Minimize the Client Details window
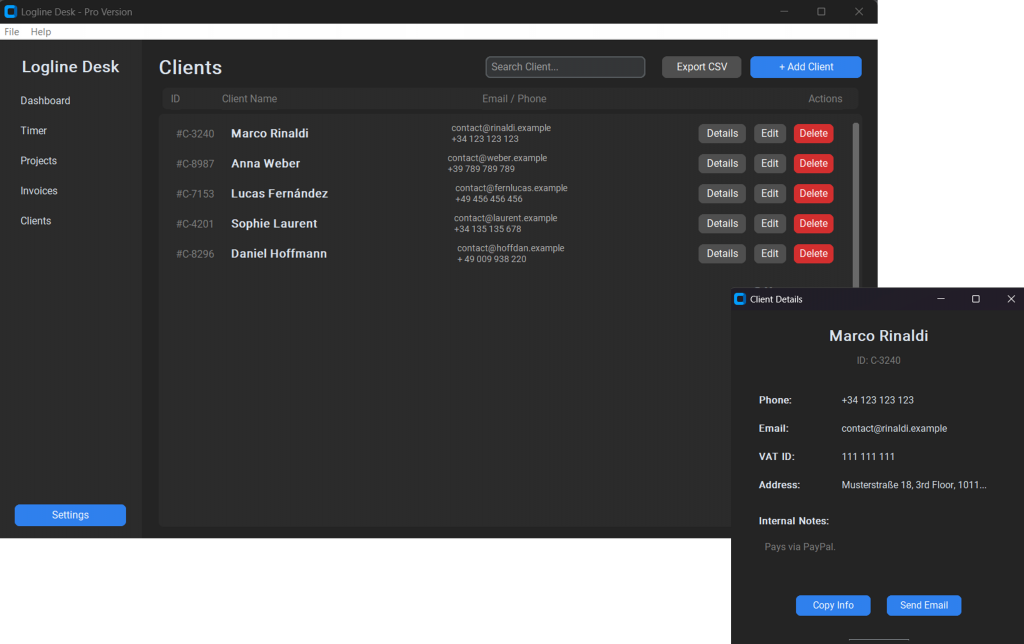 point(940,299)
